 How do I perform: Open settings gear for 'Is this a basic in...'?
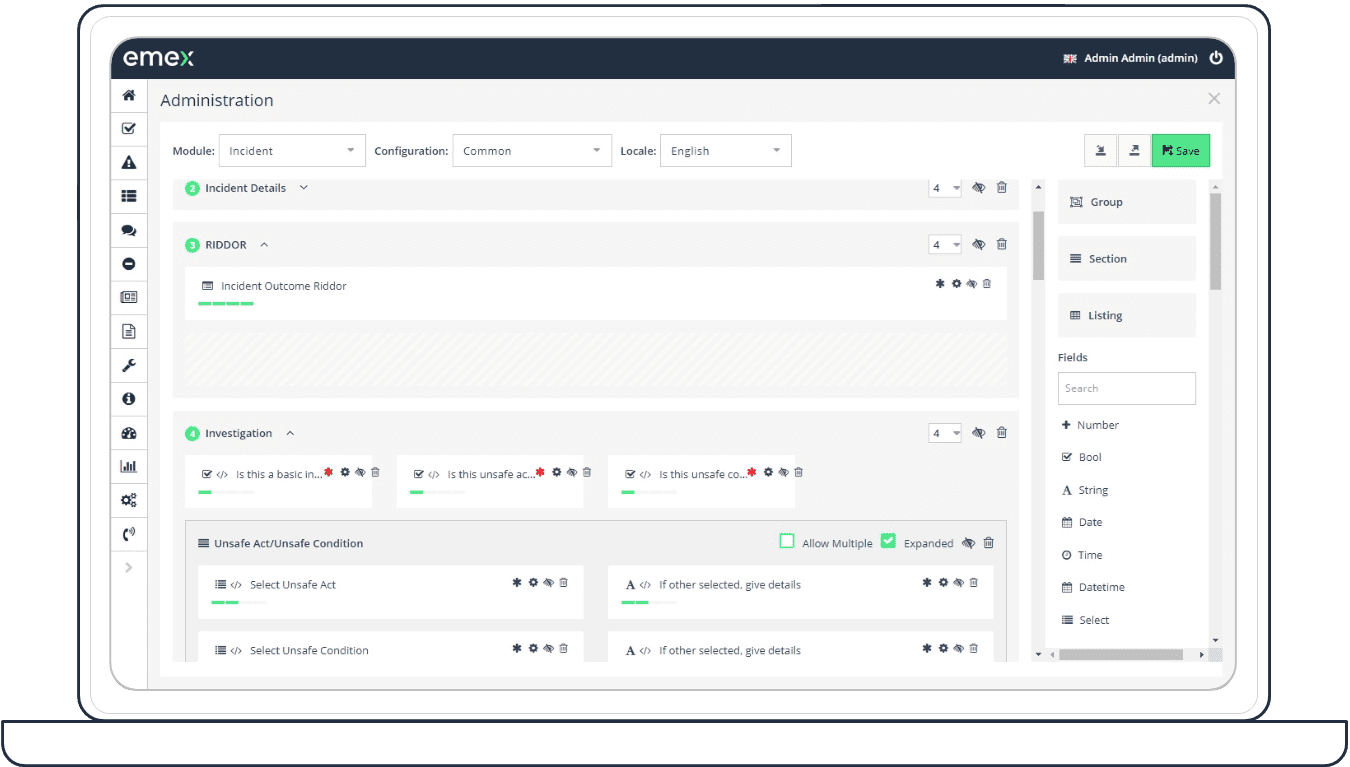tap(345, 472)
